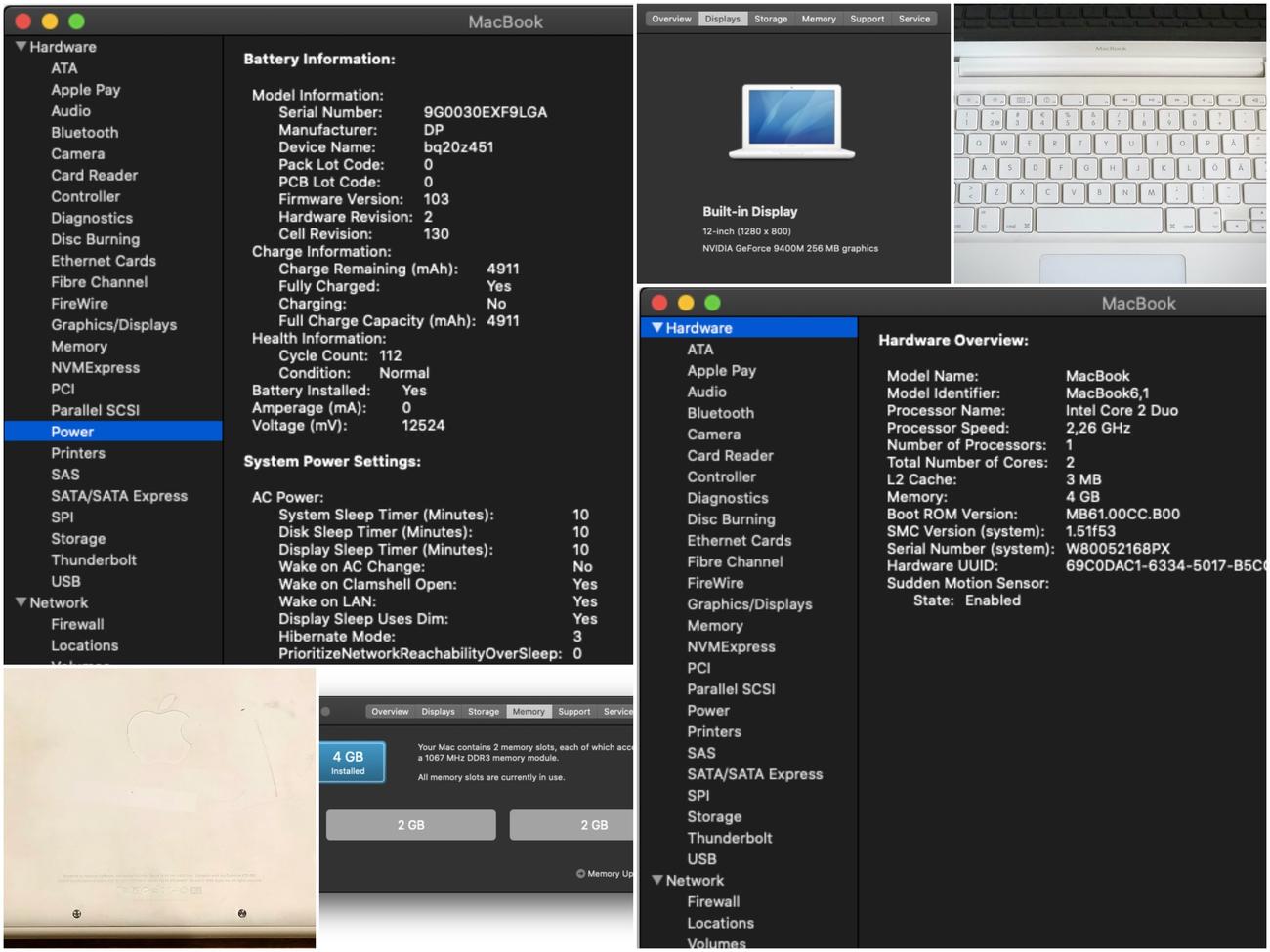
Task: Click the 4 GB Installed memory badge
Action: (x=351, y=763)
